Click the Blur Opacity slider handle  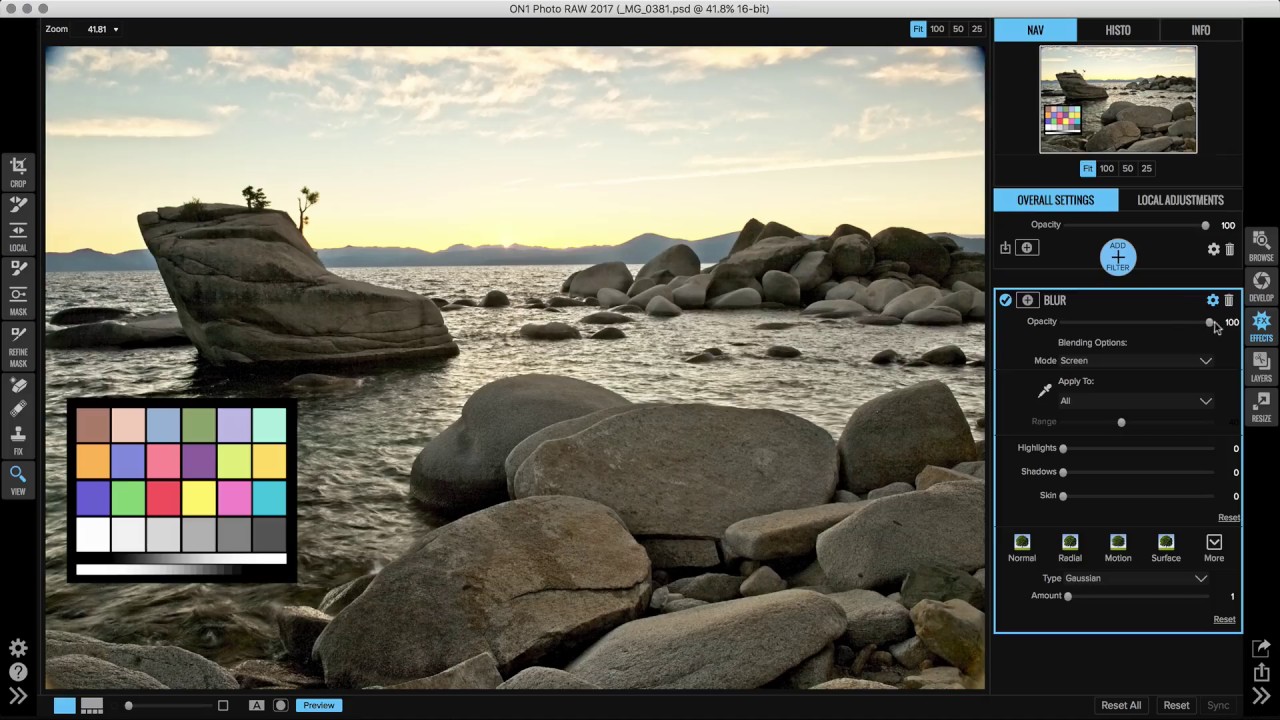(x=1209, y=322)
